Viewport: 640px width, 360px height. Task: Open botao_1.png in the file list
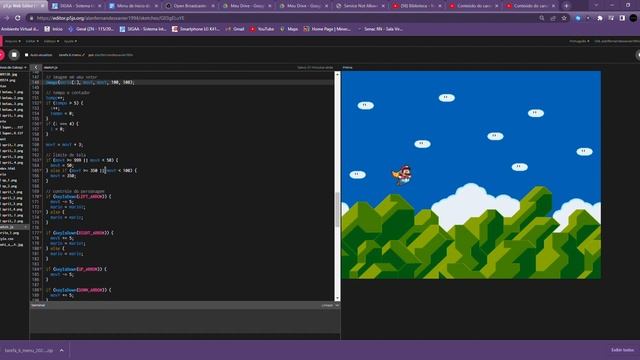[x=12, y=92]
